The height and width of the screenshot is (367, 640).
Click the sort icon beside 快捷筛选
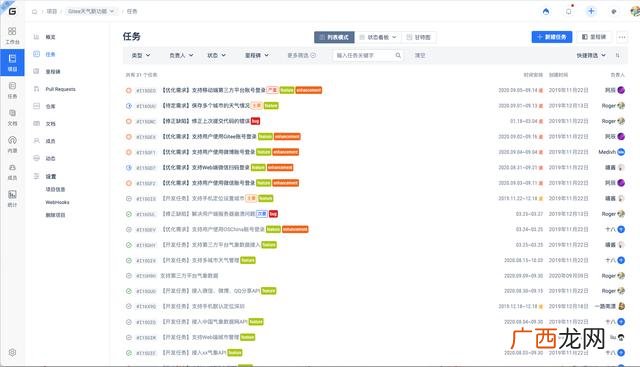(618, 55)
